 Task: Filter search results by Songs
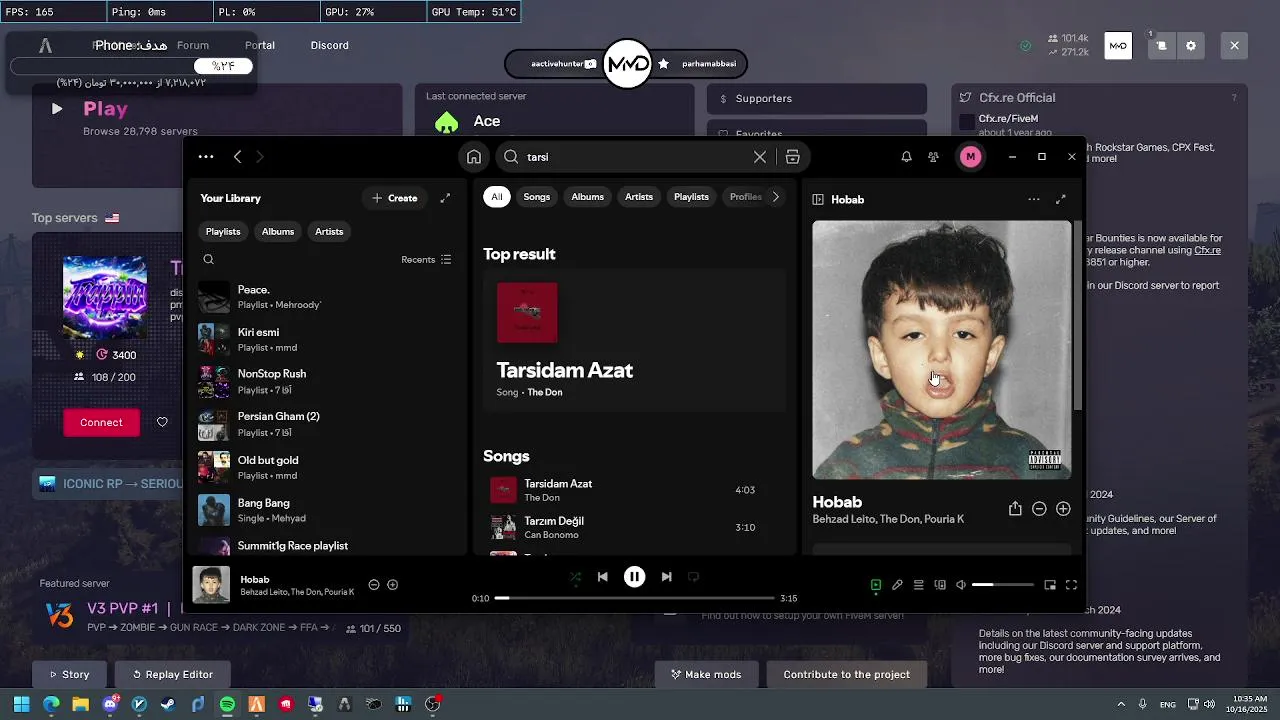coord(537,197)
